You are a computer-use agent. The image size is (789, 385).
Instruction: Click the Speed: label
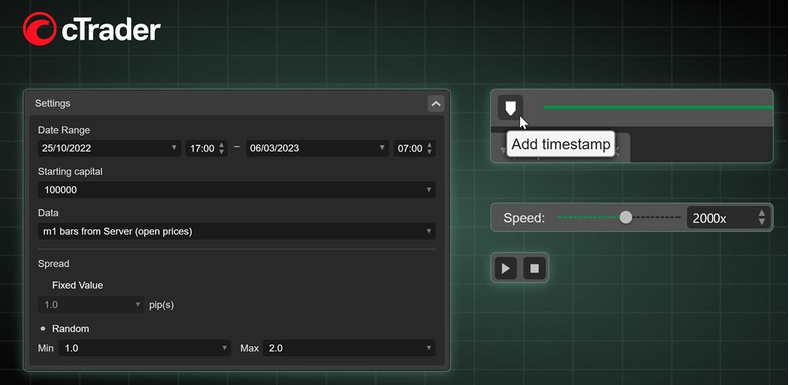524,218
